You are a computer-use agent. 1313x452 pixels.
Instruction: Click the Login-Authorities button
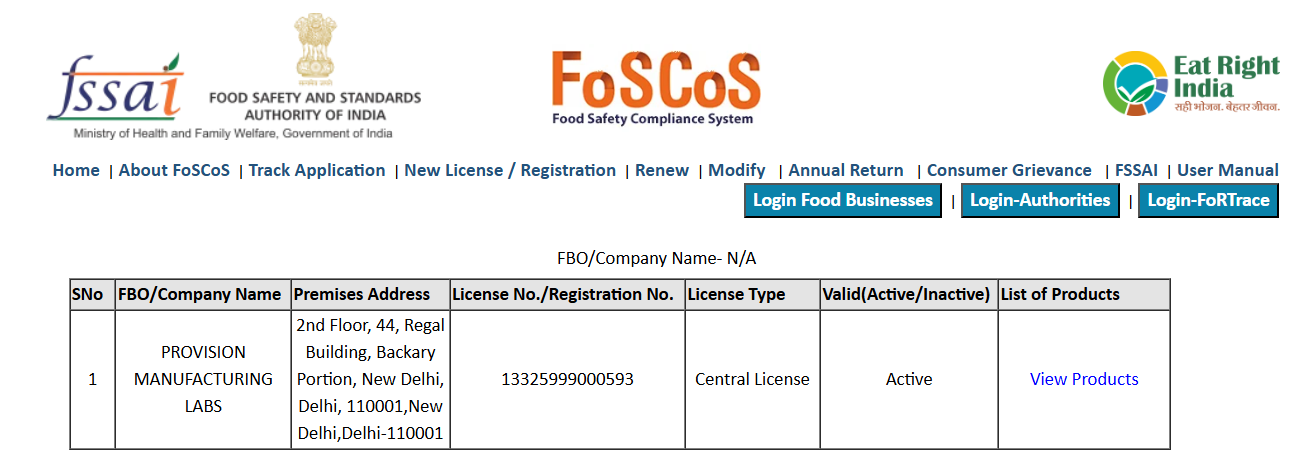point(1040,200)
